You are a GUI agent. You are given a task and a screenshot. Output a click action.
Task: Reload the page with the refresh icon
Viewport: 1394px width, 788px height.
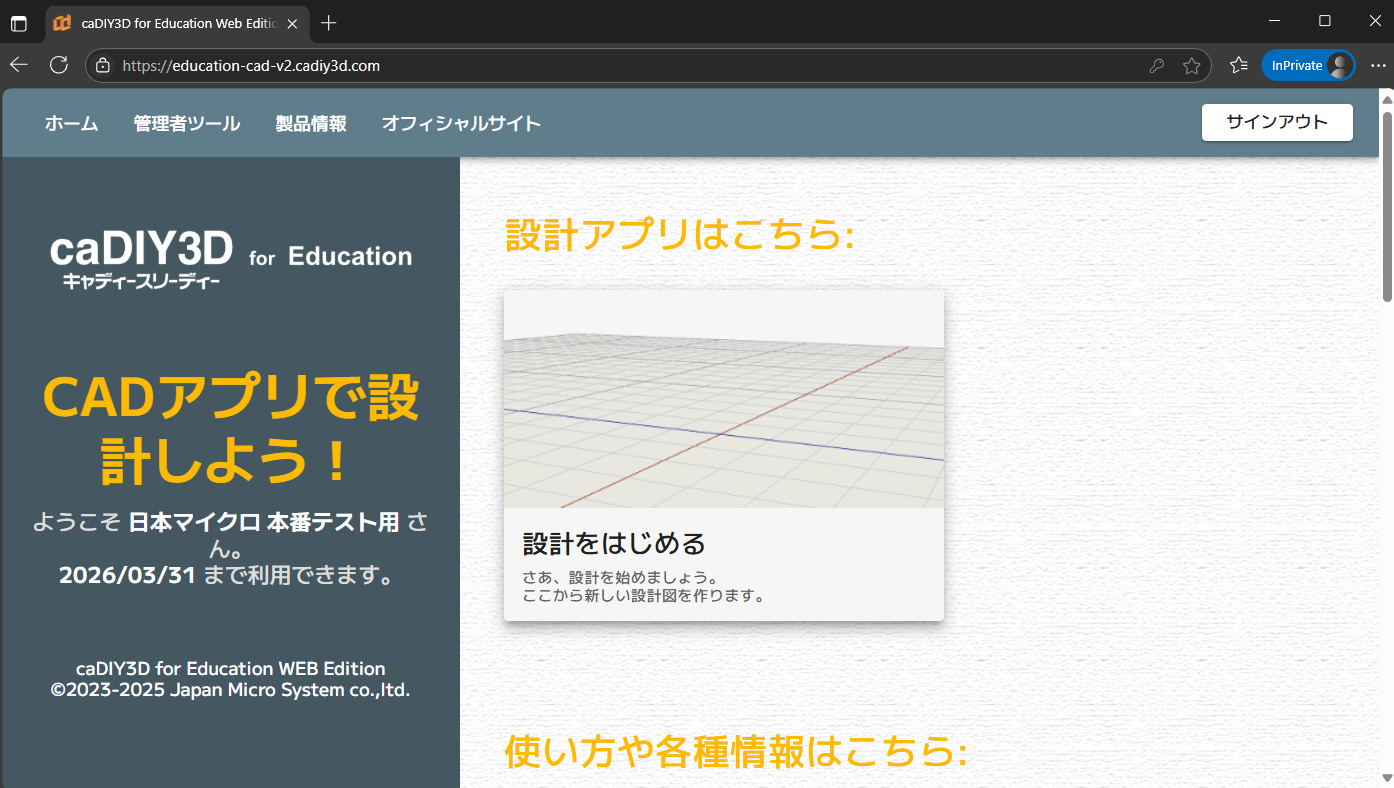[x=59, y=65]
